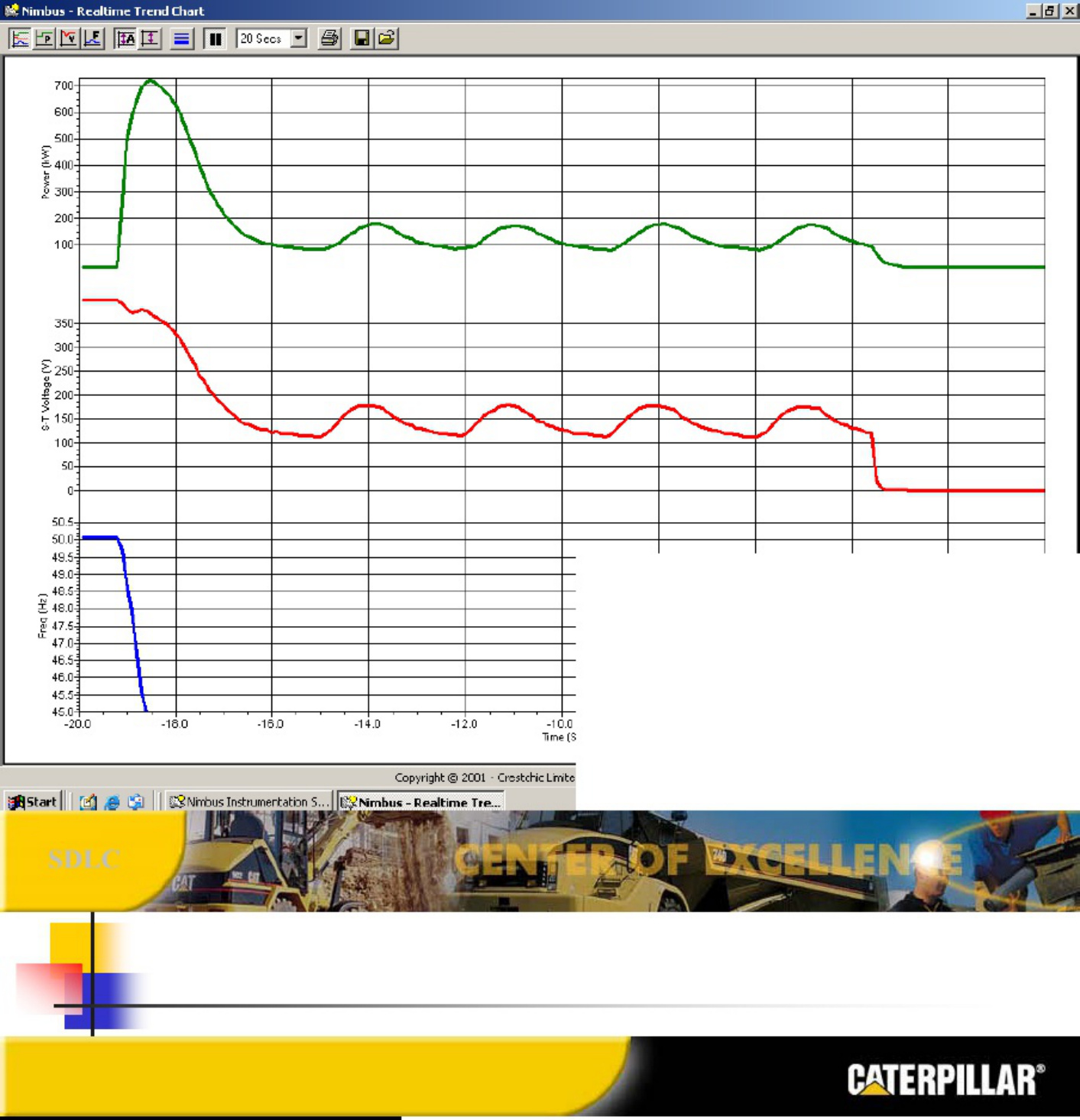Viewport: 1080px width, 1120px height.
Task: Click the Copyright 2001 Crestchic status text
Action: pos(484,778)
